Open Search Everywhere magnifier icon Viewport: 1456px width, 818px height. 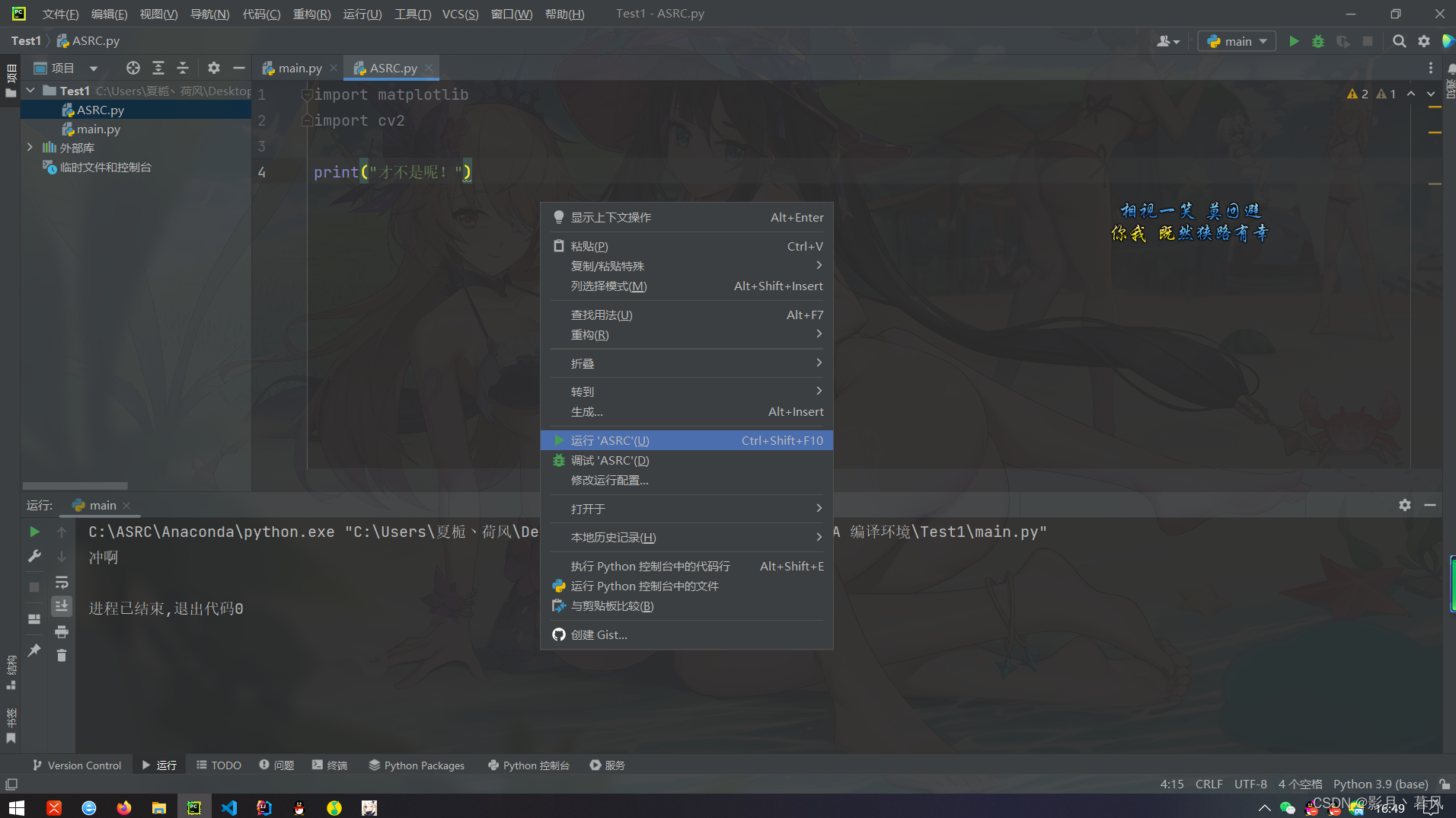[1399, 41]
